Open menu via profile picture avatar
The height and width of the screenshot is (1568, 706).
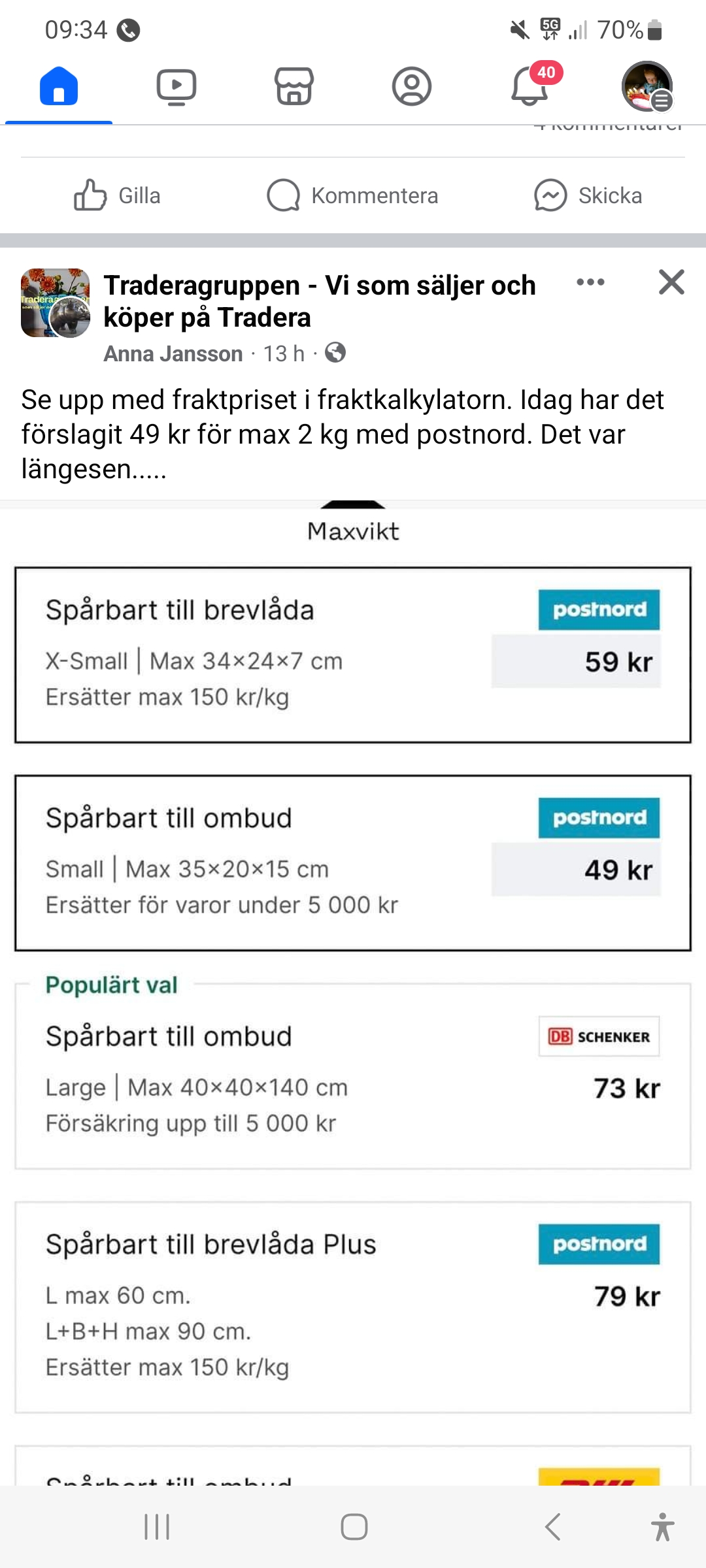coord(647,86)
